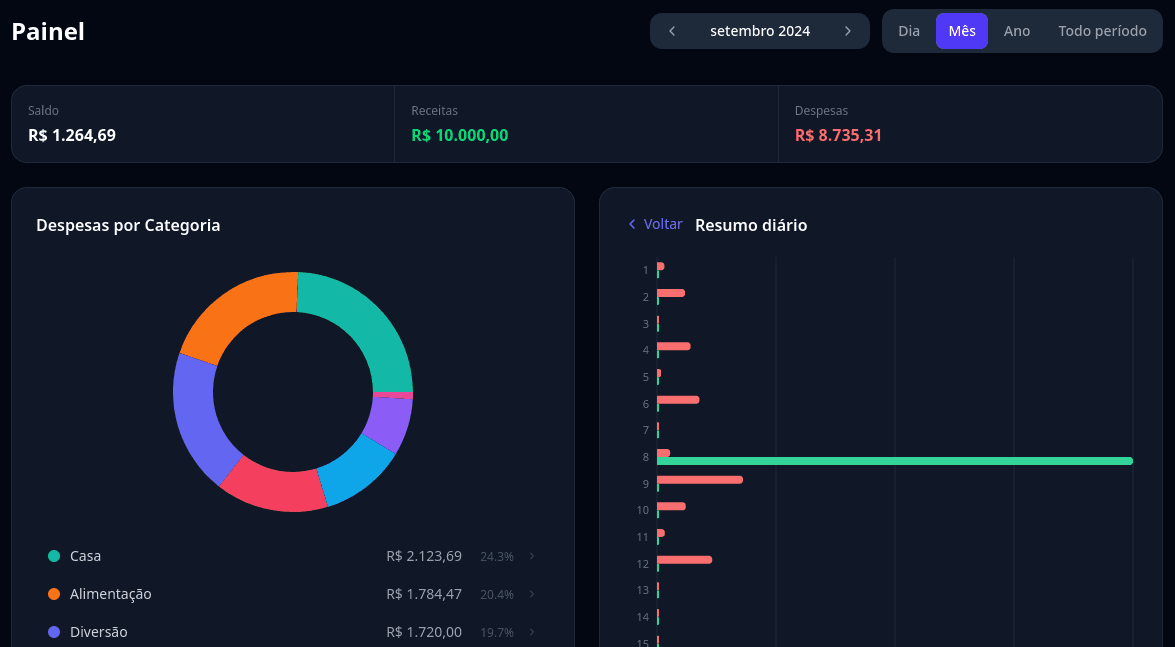Click the Despesas por Categoria heading
The width and height of the screenshot is (1175, 647).
click(x=128, y=225)
